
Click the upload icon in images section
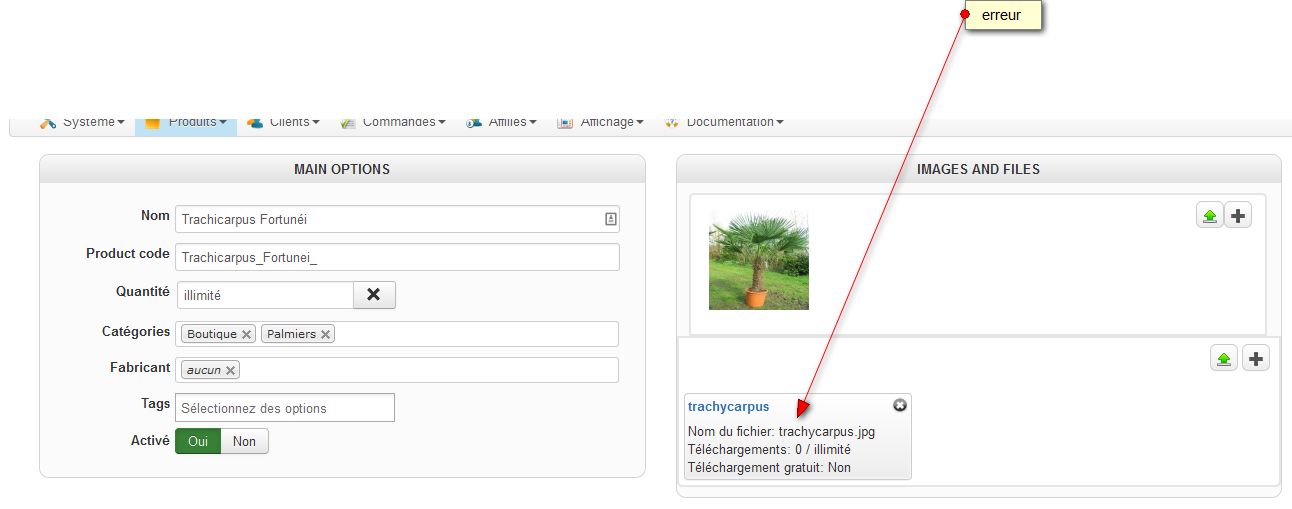click(x=1210, y=215)
